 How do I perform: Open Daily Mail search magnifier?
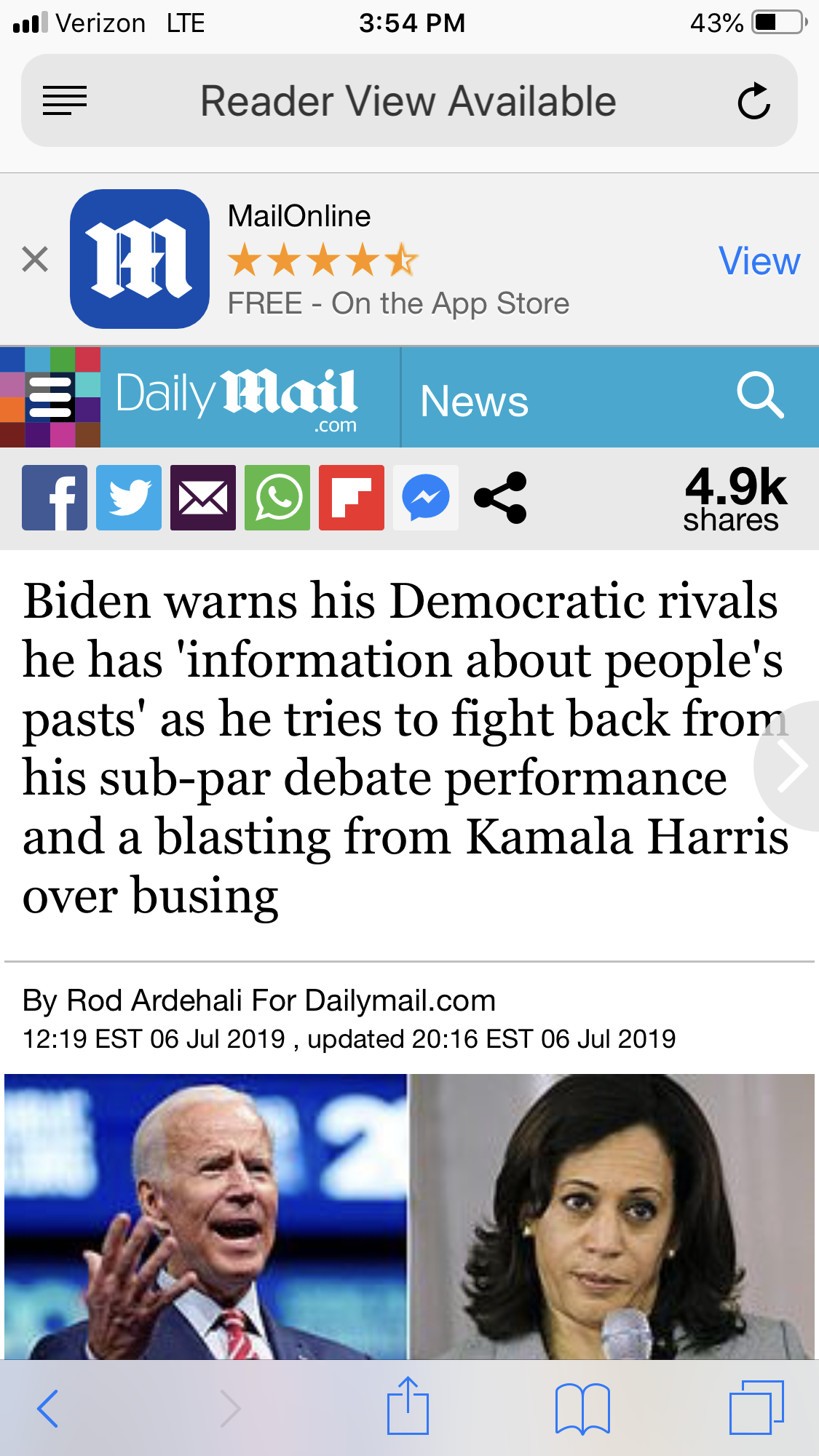760,396
